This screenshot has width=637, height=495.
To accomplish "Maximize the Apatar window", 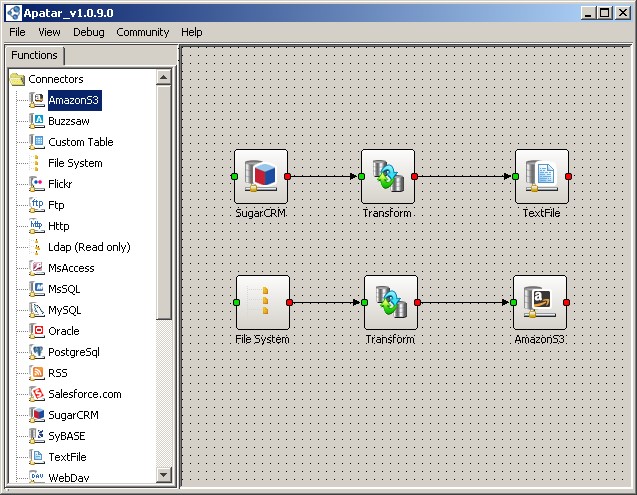I will click(x=604, y=13).
